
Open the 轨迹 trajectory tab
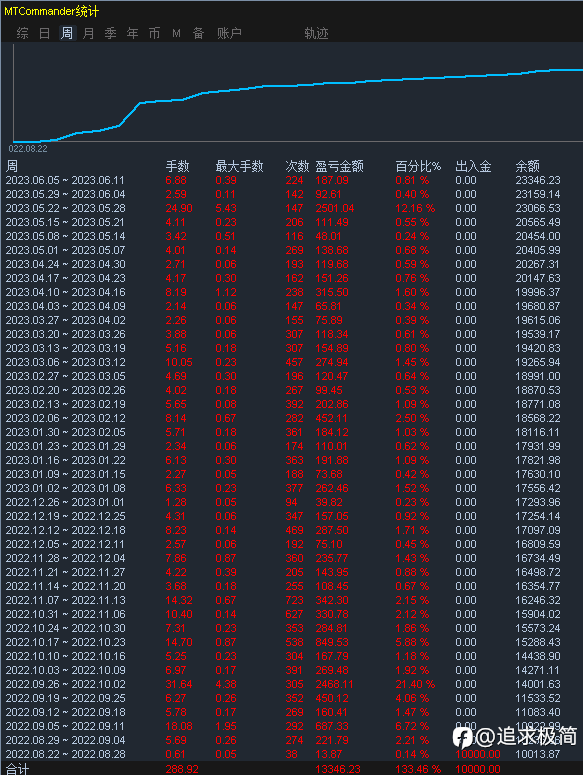(x=316, y=33)
